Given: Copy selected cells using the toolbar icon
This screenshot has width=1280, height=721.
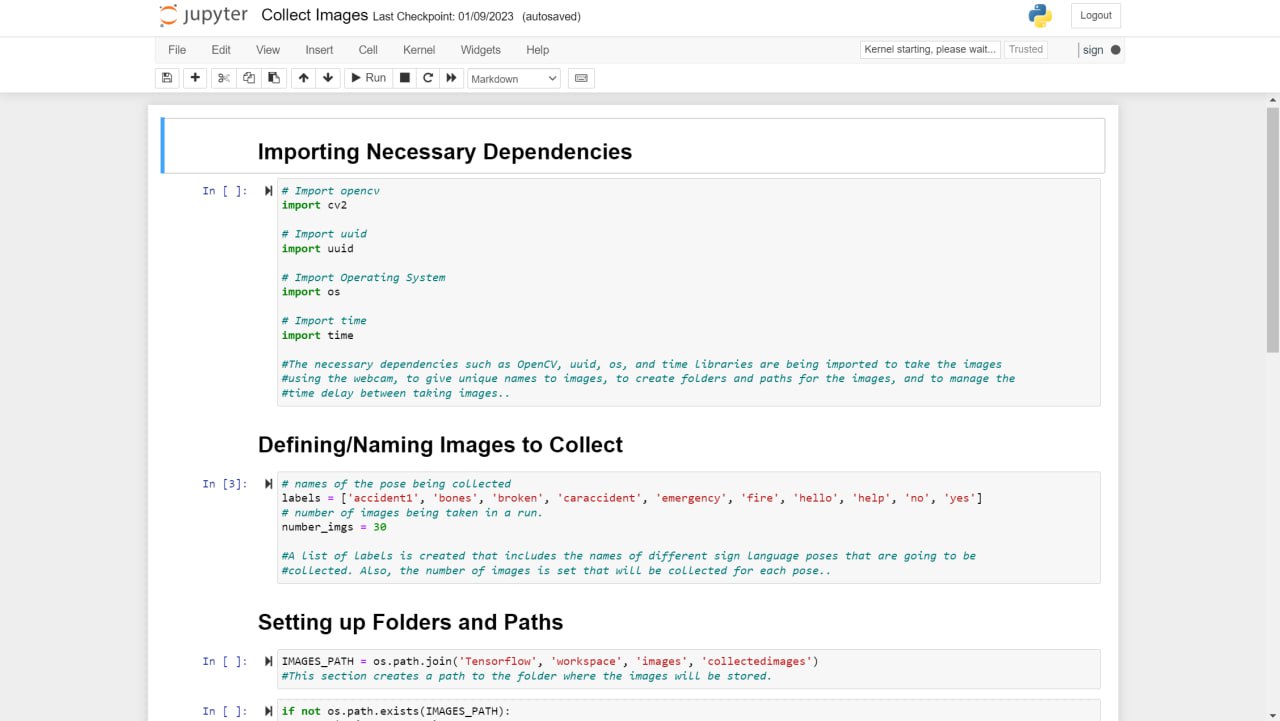Looking at the screenshot, I should tap(249, 78).
